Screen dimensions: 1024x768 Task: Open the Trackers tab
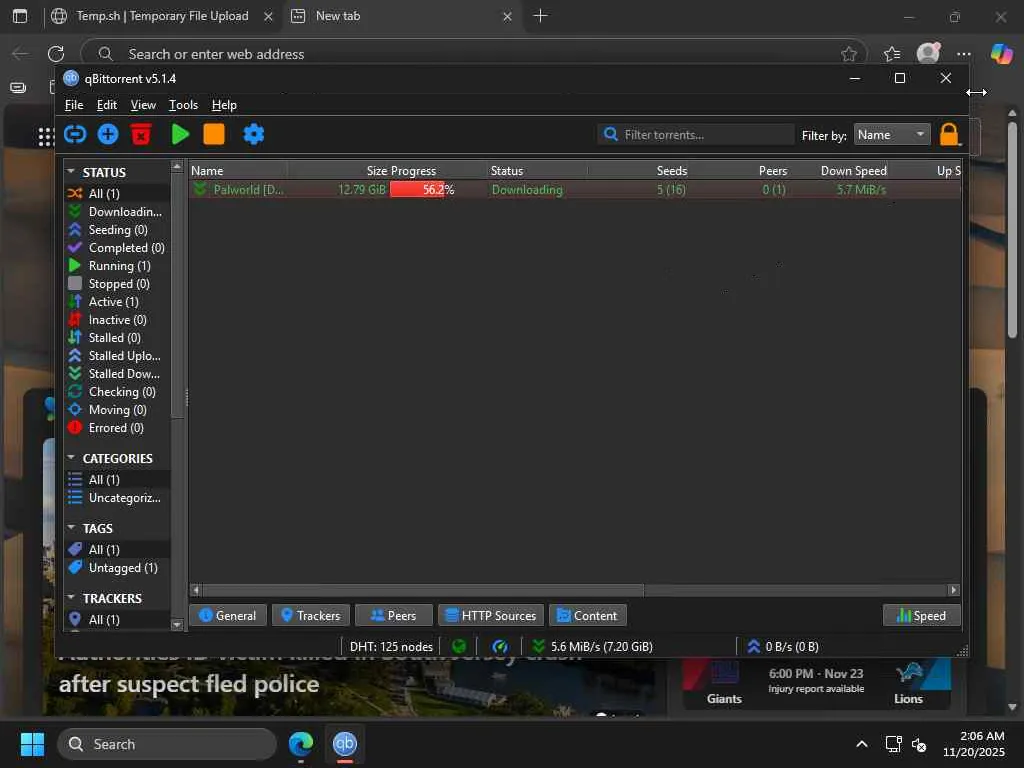(x=311, y=615)
